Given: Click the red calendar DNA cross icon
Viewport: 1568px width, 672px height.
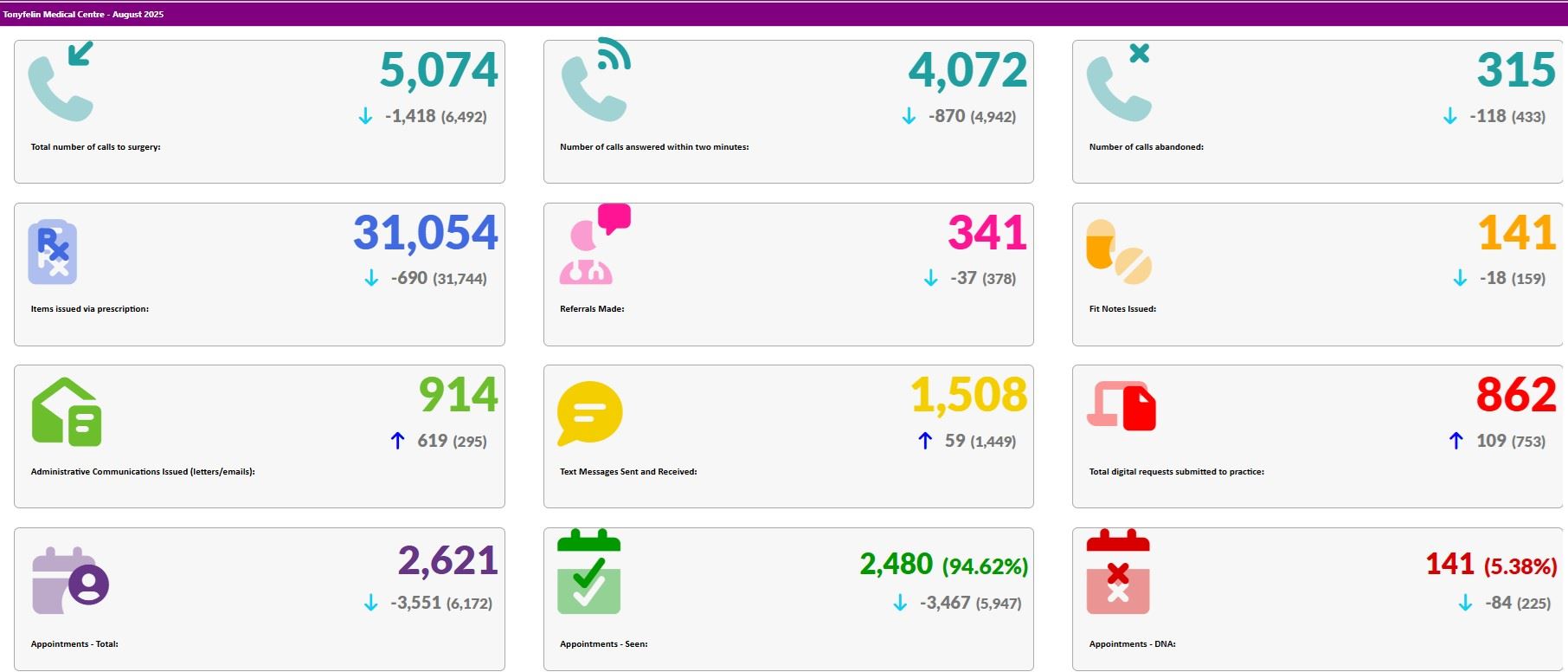Looking at the screenshot, I should click(x=1118, y=572).
